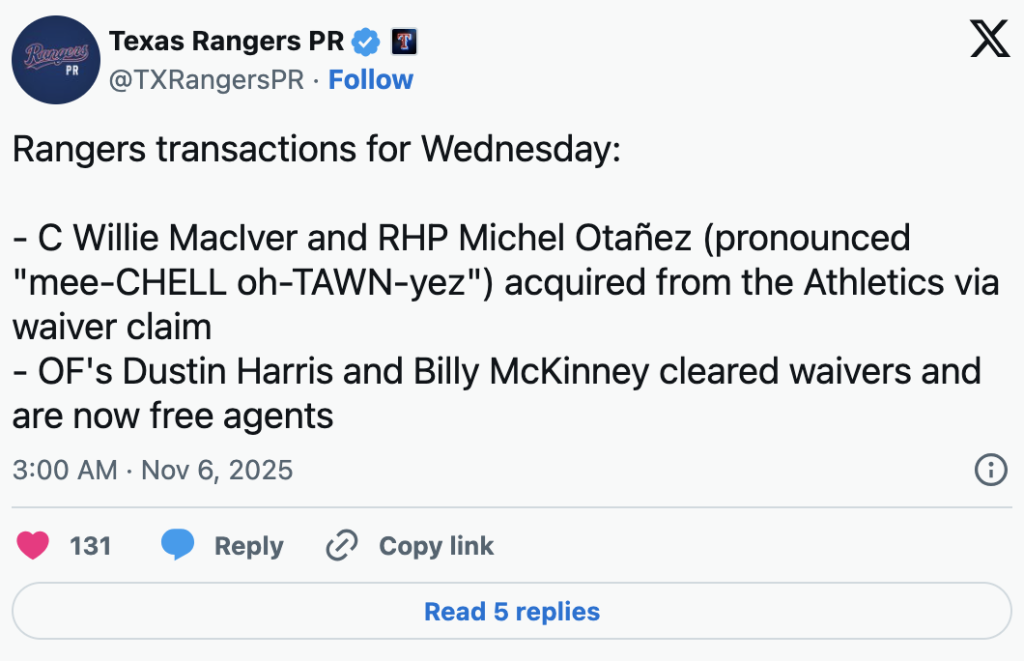Click the chain link icon

coord(342,546)
